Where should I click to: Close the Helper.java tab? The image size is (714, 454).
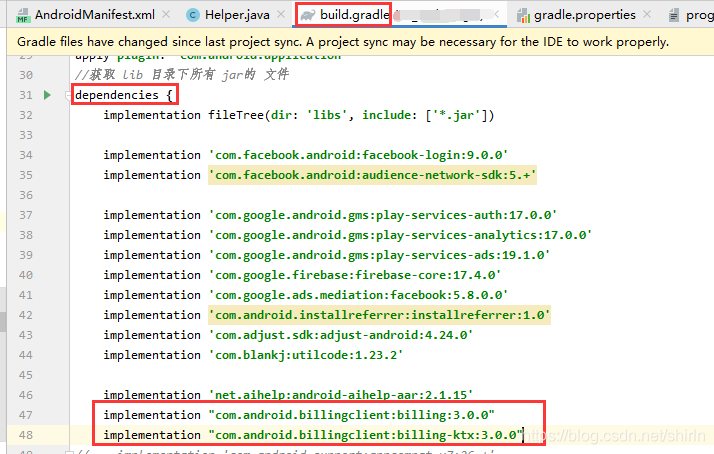point(281,15)
